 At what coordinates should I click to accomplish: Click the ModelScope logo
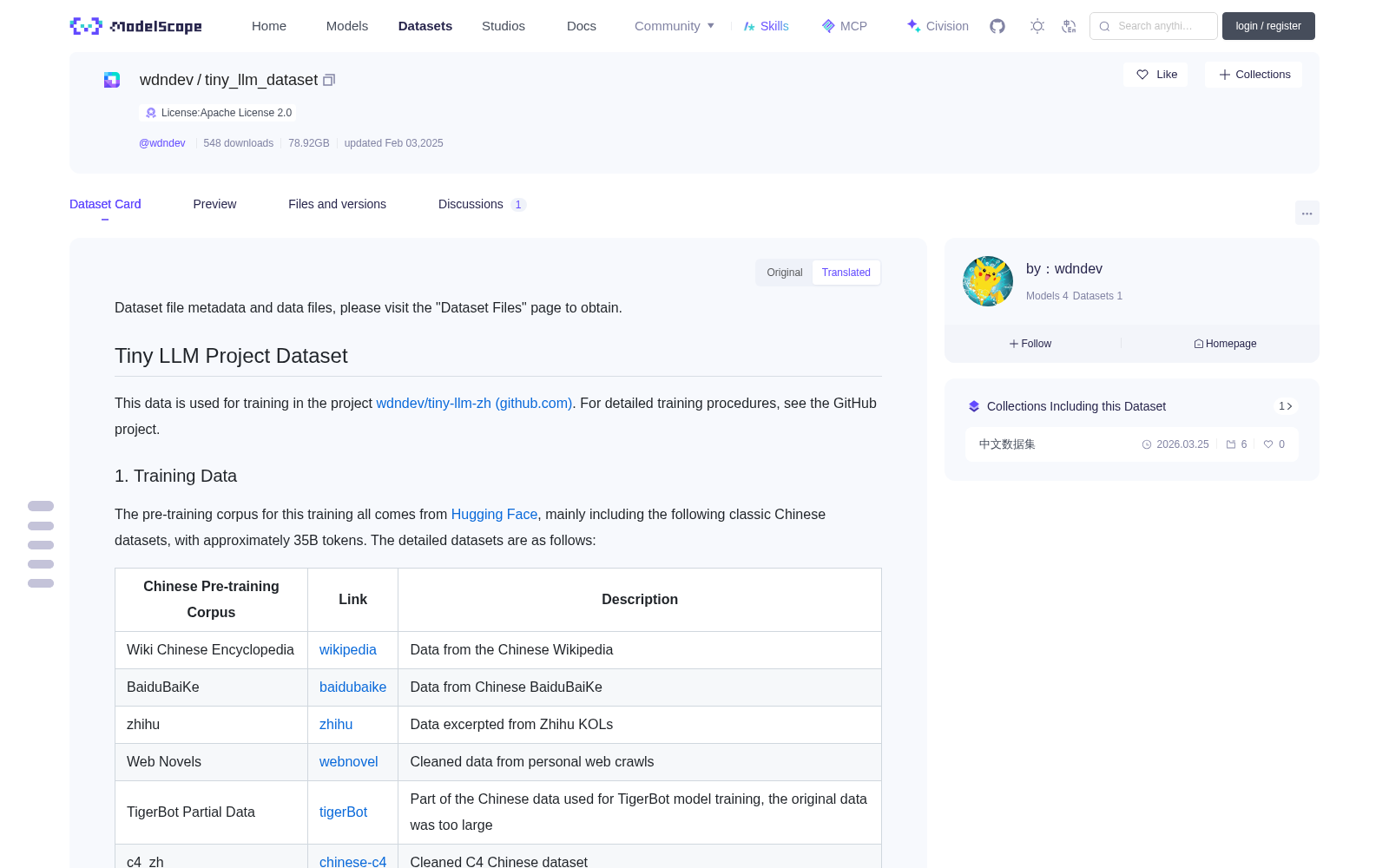click(x=136, y=26)
